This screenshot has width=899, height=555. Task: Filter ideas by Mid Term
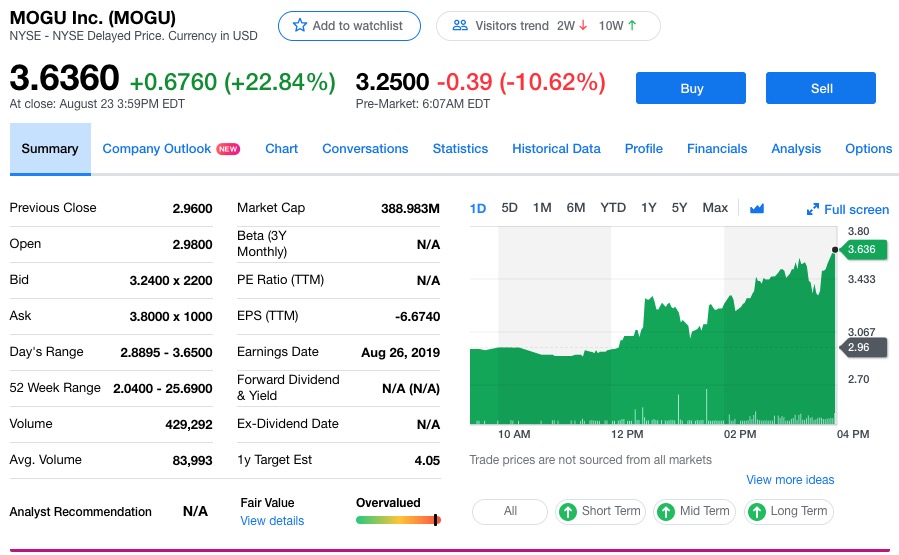pos(694,511)
